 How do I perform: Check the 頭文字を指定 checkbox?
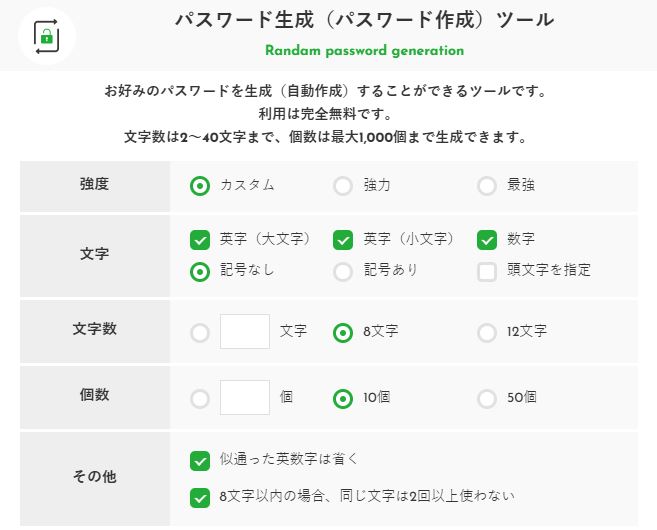[487, 271]
